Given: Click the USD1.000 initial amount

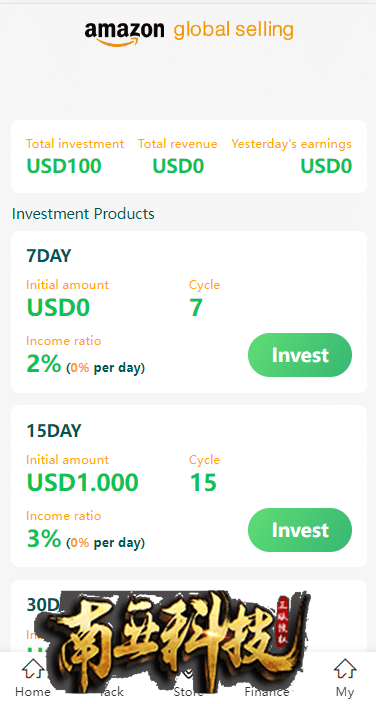Looking at the screenshot, I should [83, 483].
